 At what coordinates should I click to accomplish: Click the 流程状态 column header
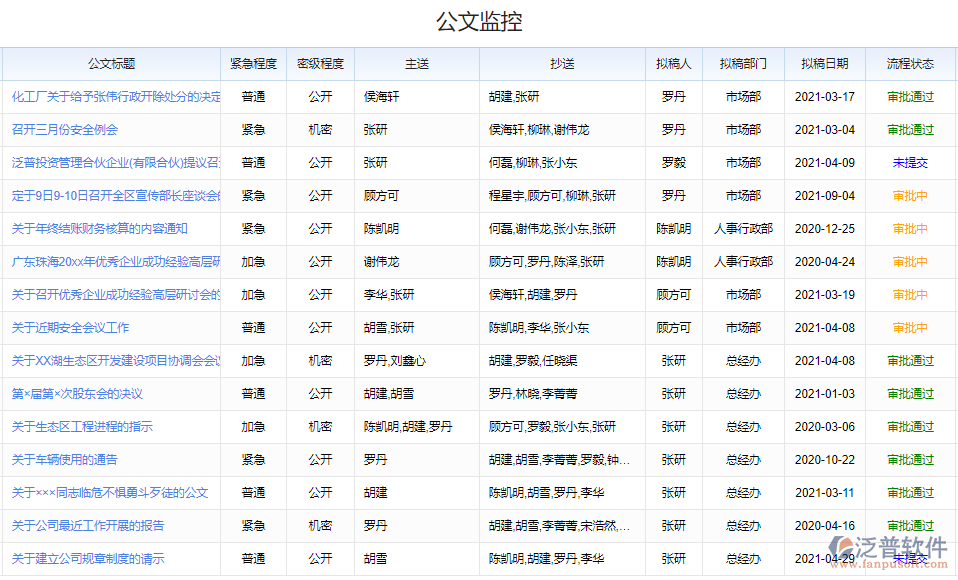pos(911,62)
